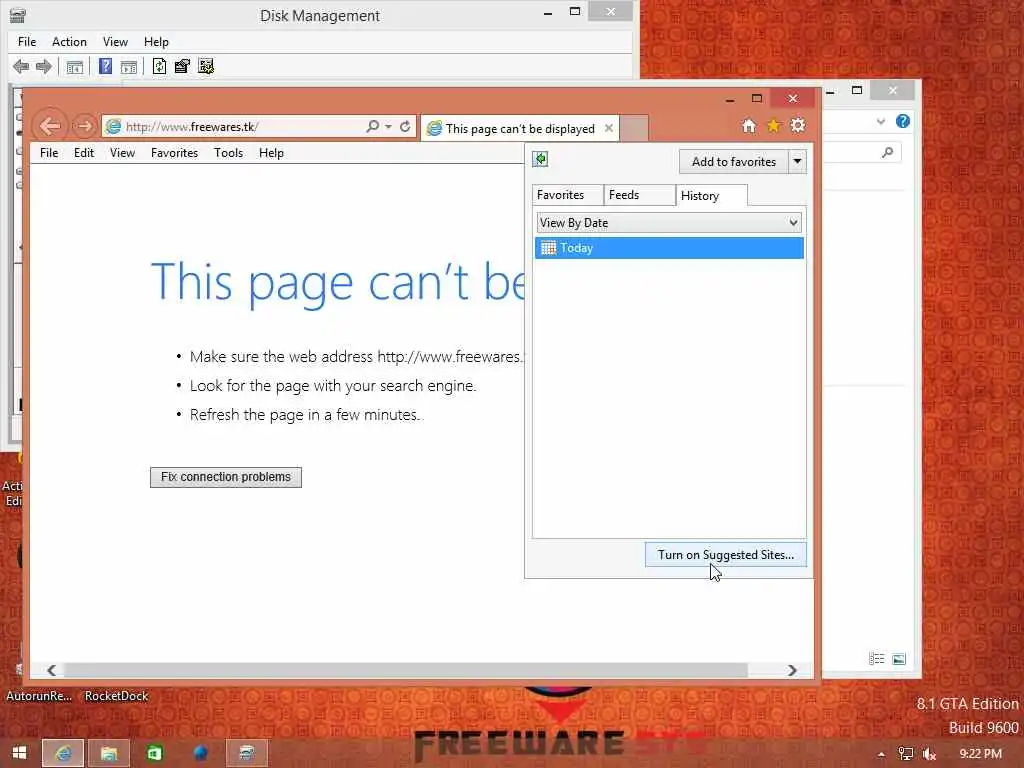Switch to Favorites tab in panel
Screen dimensions: 1024x768
click(x=568, y=195)
